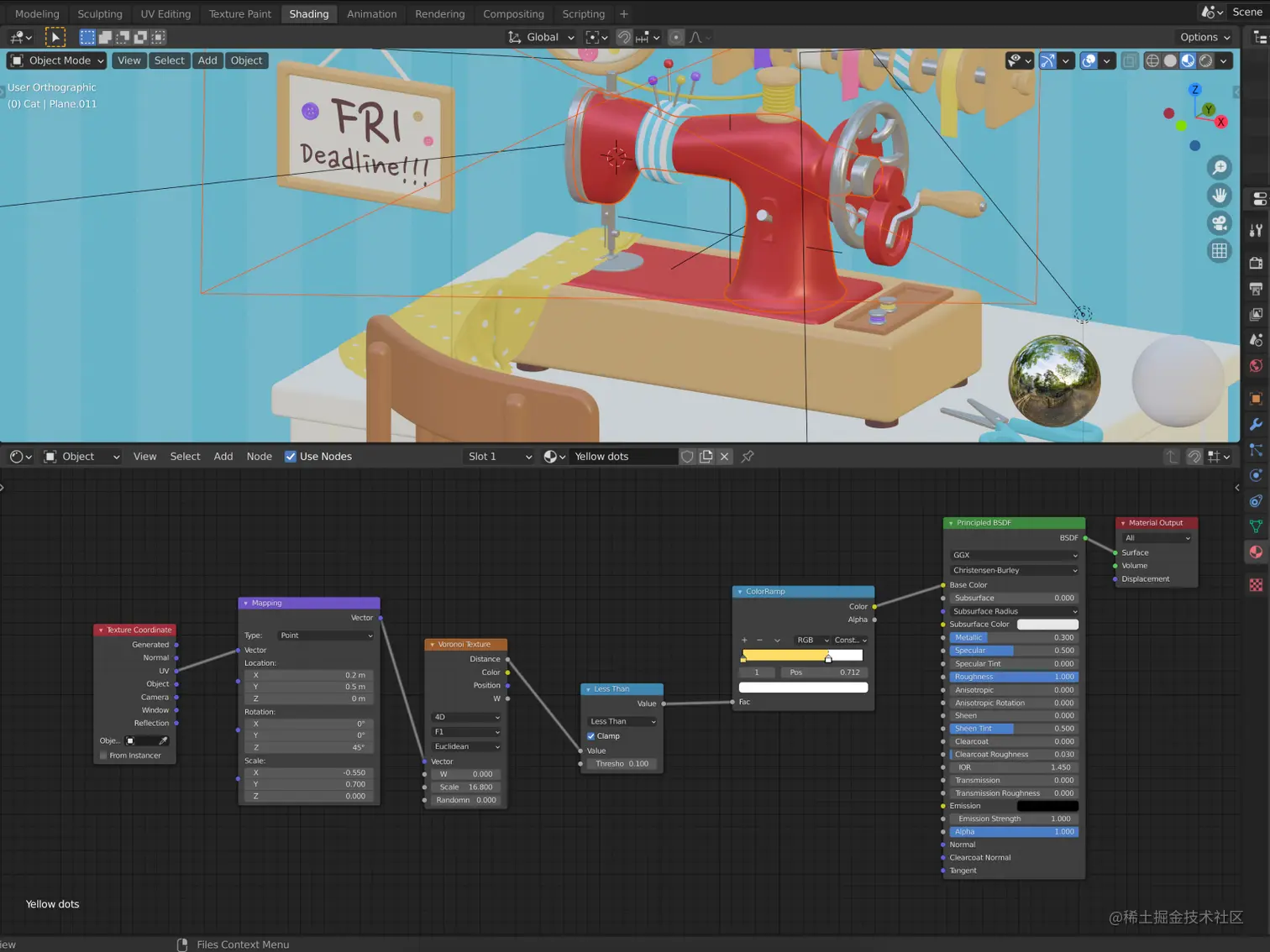Add ColorRamp stop with plus button
The image size is (1270, 952).
point(744,640)
